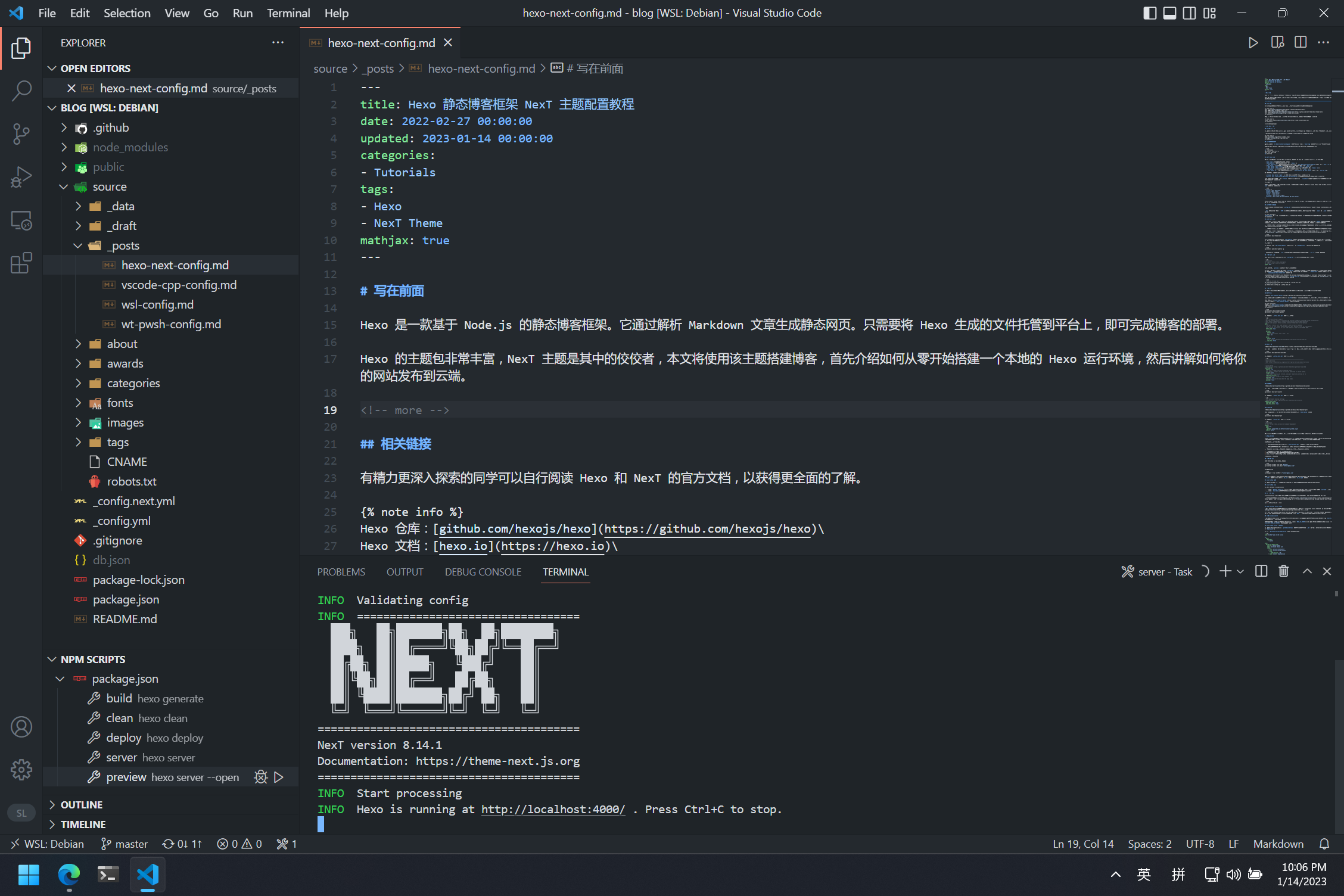Click the master branch in status bar
The width and height of the screenshot is (1344, 896).
pos(124,844)
